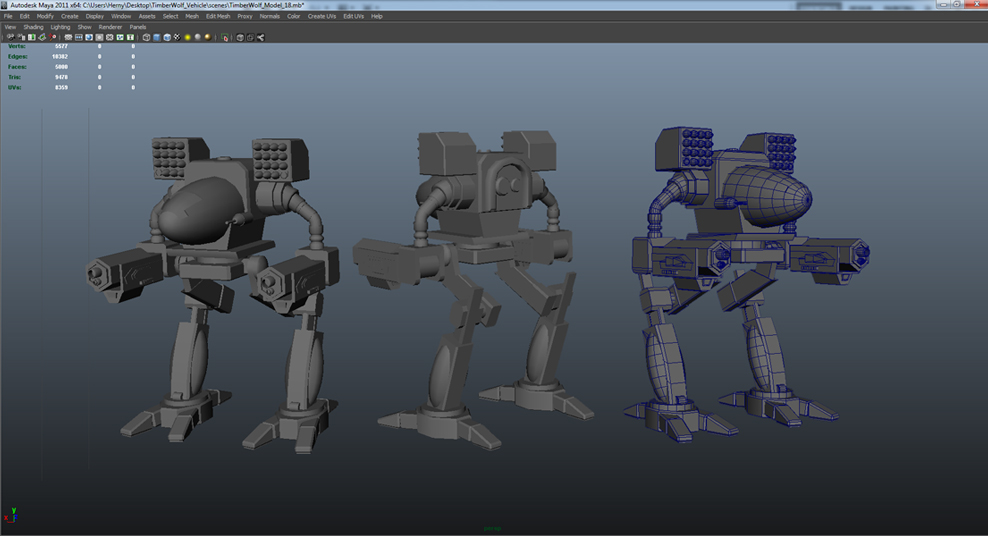Expand the viewport Shading menu
The width and height of the screenshot is (988, 536).
(33, 27)
